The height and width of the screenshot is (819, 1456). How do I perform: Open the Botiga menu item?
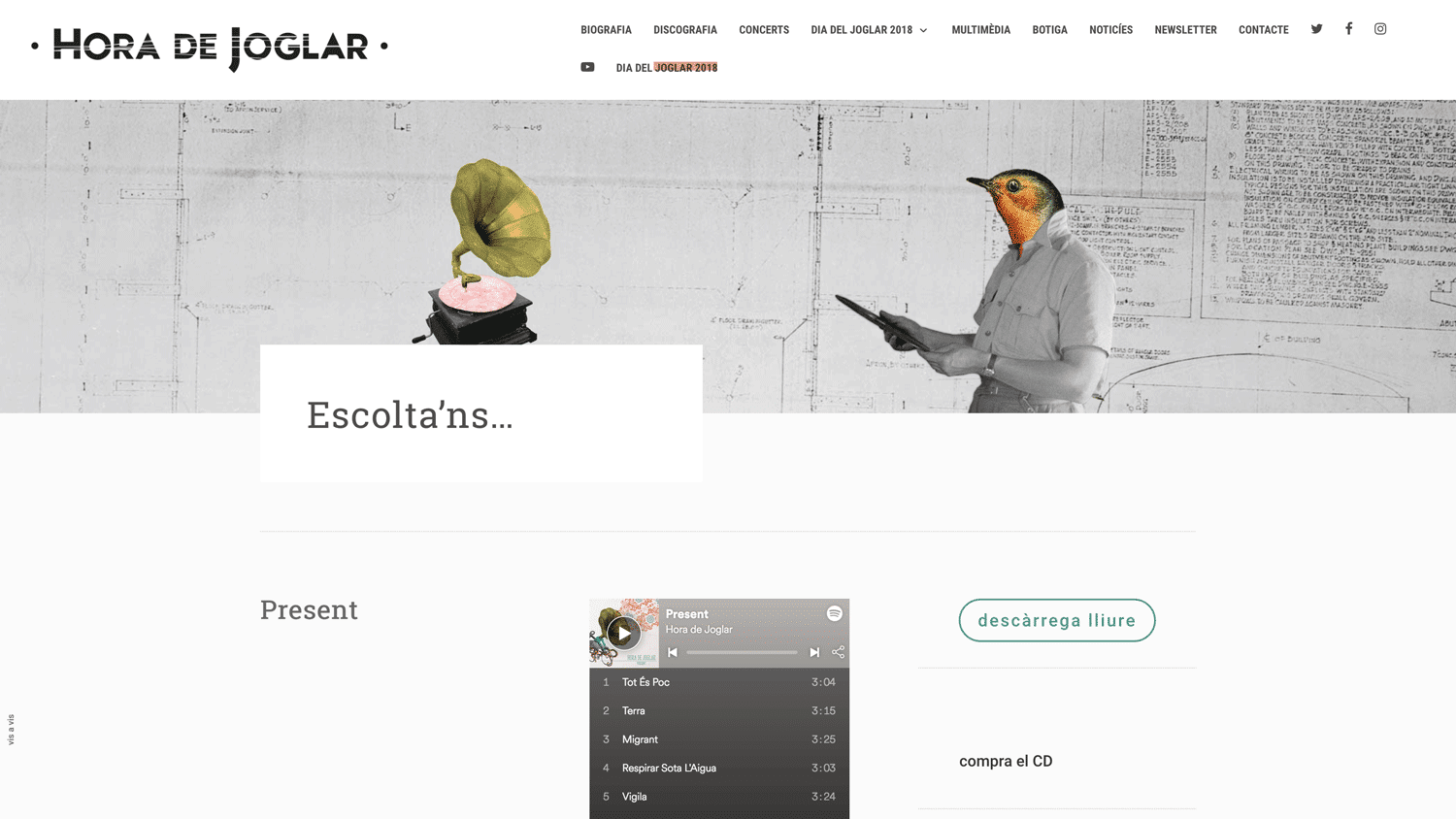pyautogui.click(x=1049, y=30)
